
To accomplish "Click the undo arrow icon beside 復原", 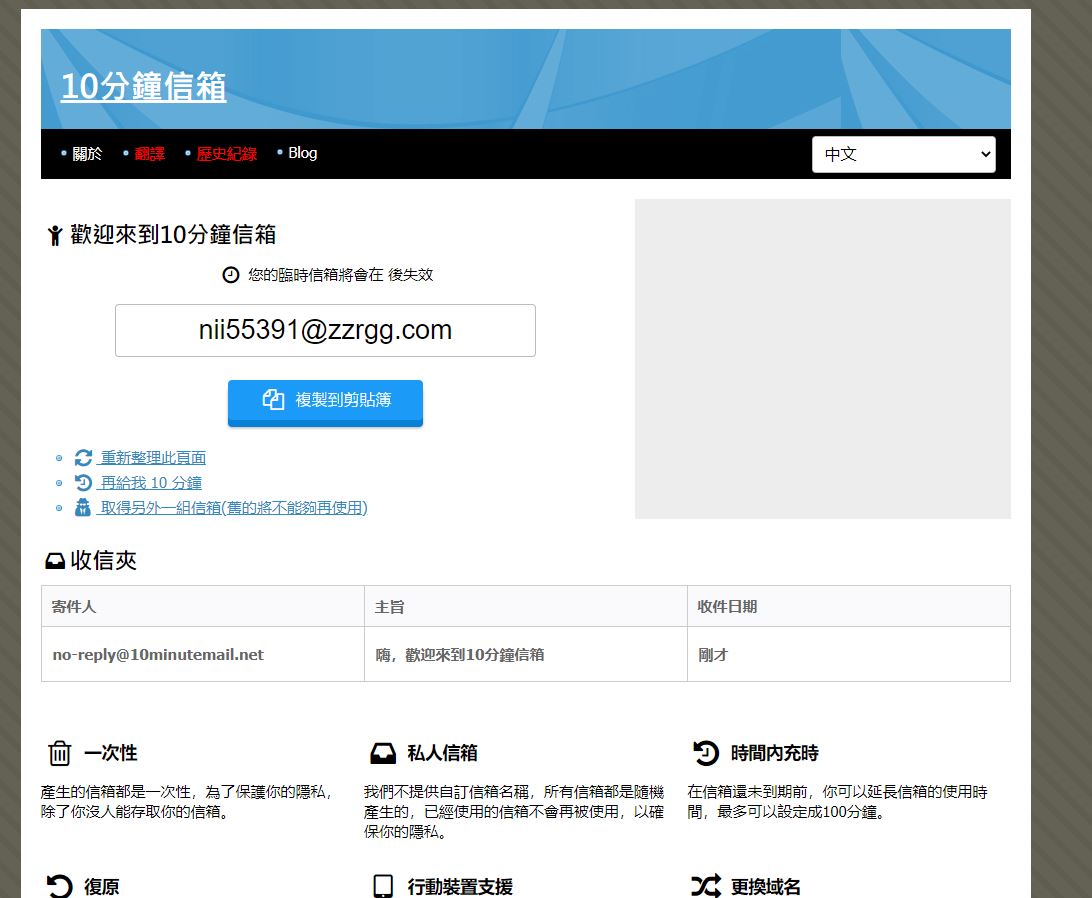I will point(60,886).
